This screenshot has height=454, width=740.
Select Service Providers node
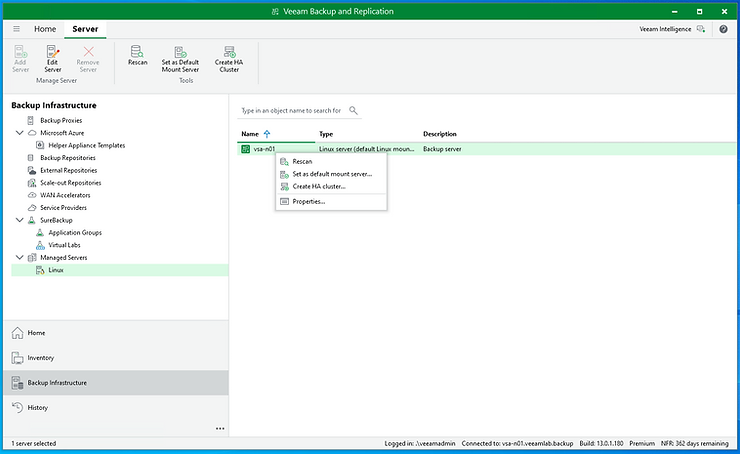(x=63, y=208)
